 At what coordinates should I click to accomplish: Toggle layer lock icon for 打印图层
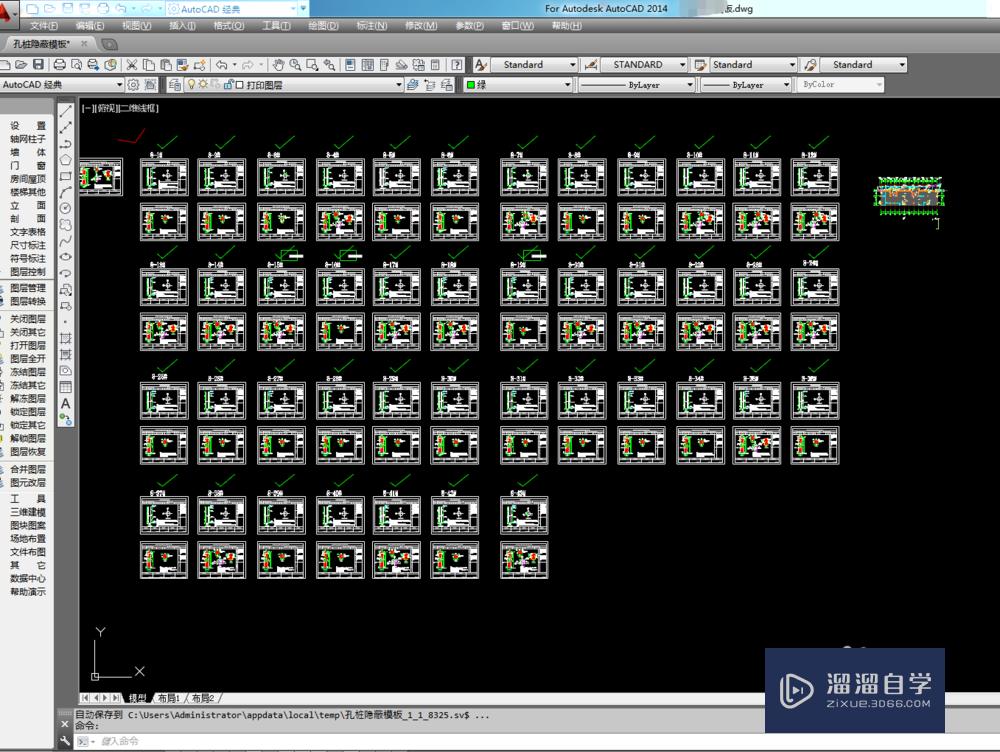point(228,84)
